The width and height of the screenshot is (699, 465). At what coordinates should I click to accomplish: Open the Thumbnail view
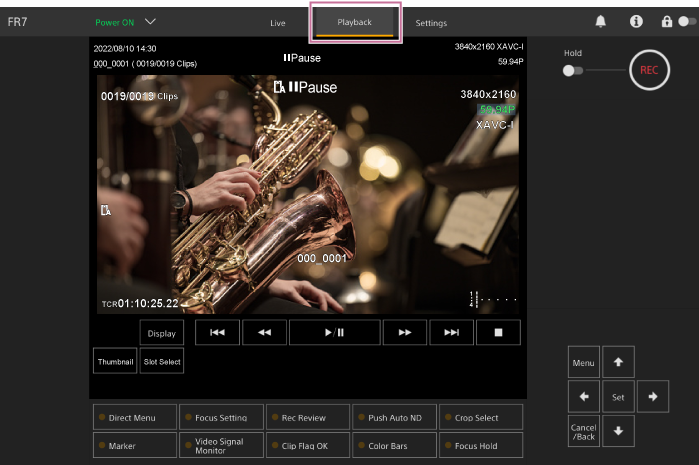tap(115, 361)
